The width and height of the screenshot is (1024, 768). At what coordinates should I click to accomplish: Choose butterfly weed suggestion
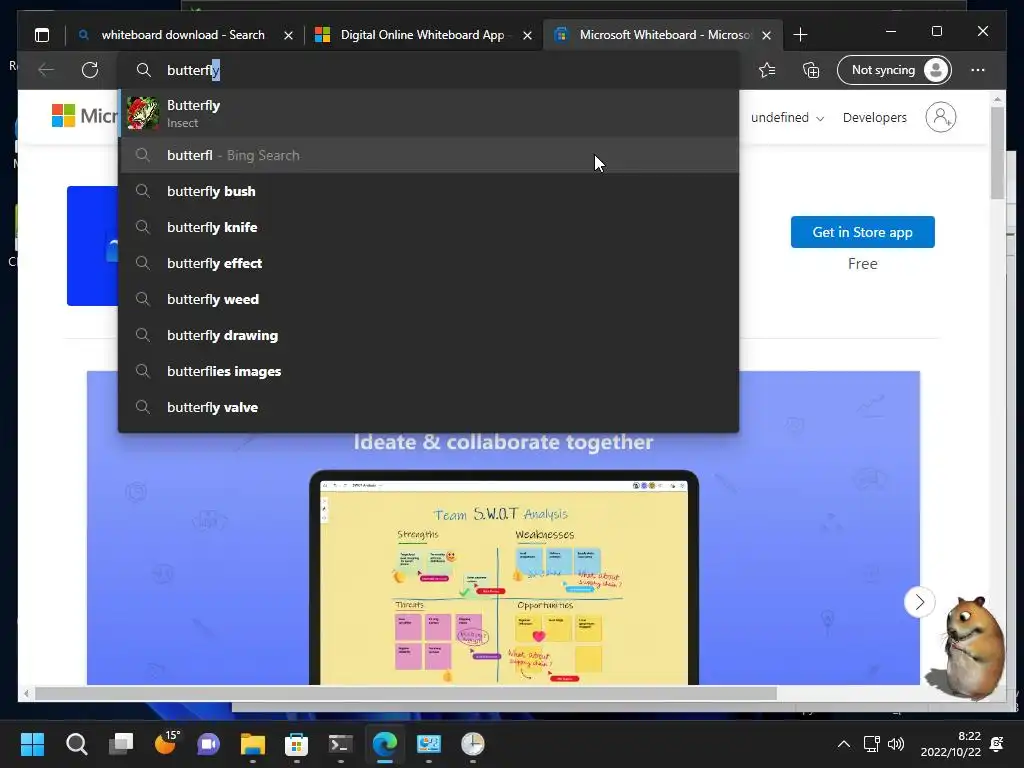coord(428,299)
